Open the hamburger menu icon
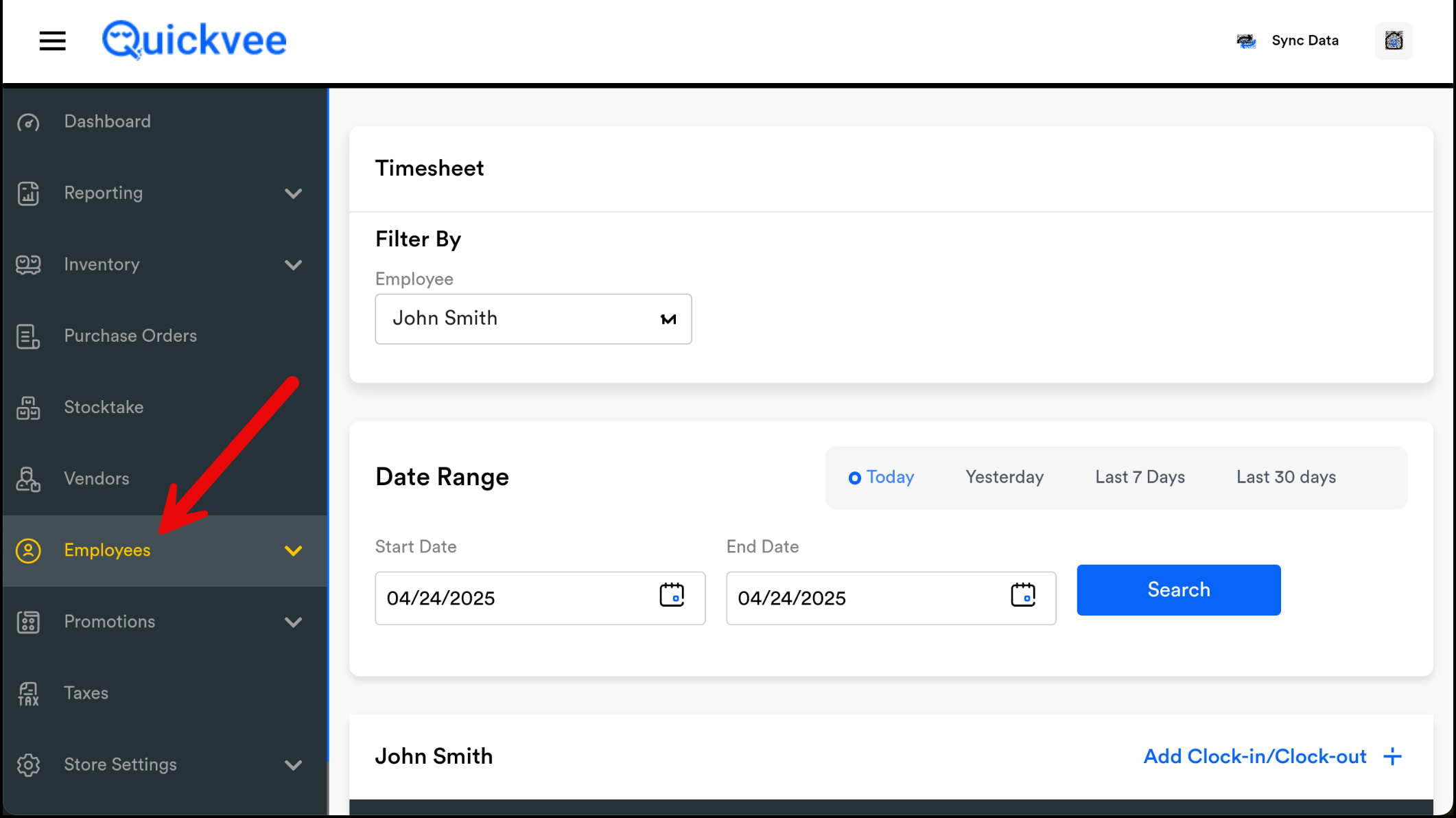Viewport: 1456px width, 818px height. [x=52, y=41]
